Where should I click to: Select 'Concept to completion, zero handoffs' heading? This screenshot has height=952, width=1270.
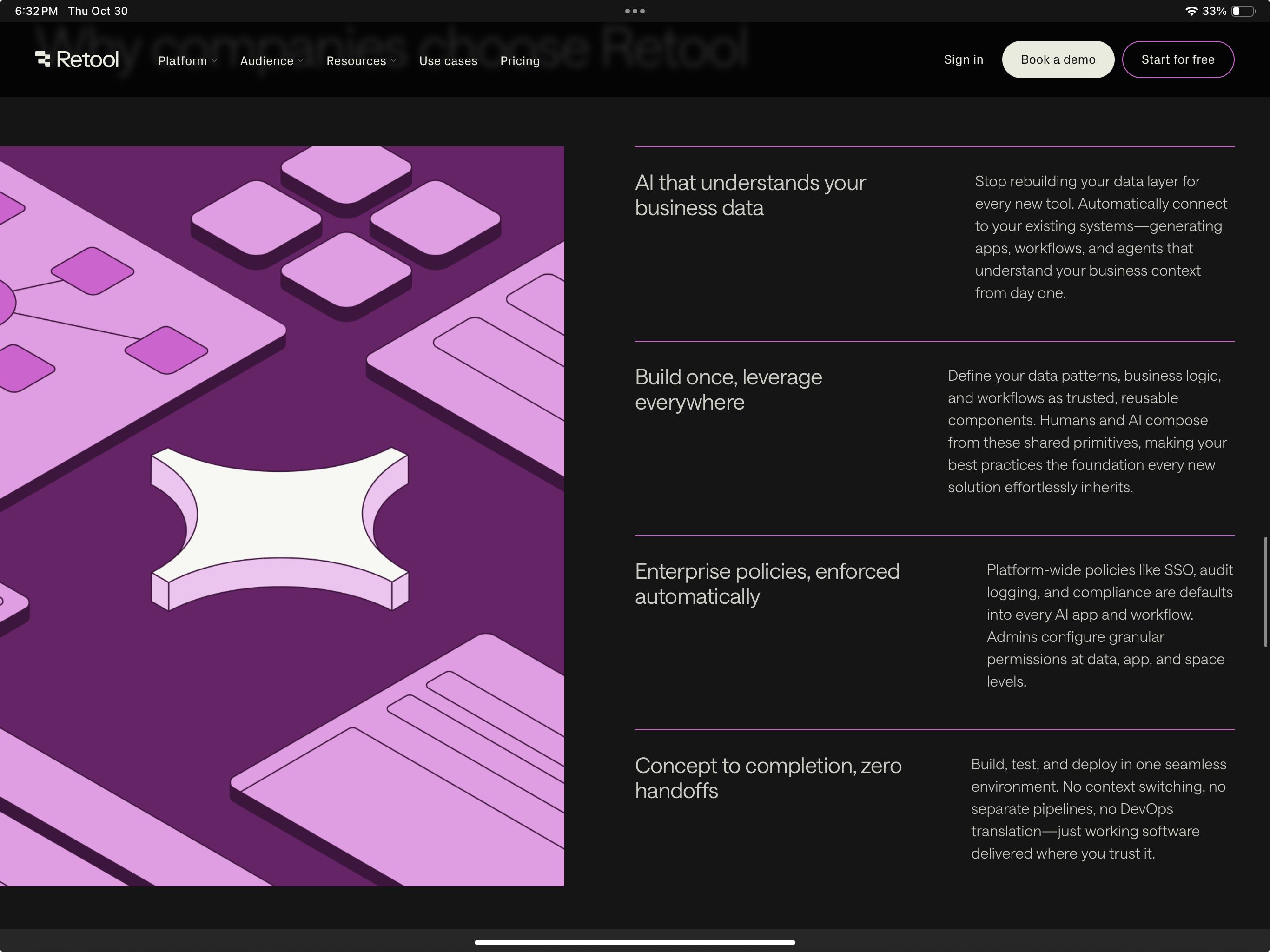point(767,778)
